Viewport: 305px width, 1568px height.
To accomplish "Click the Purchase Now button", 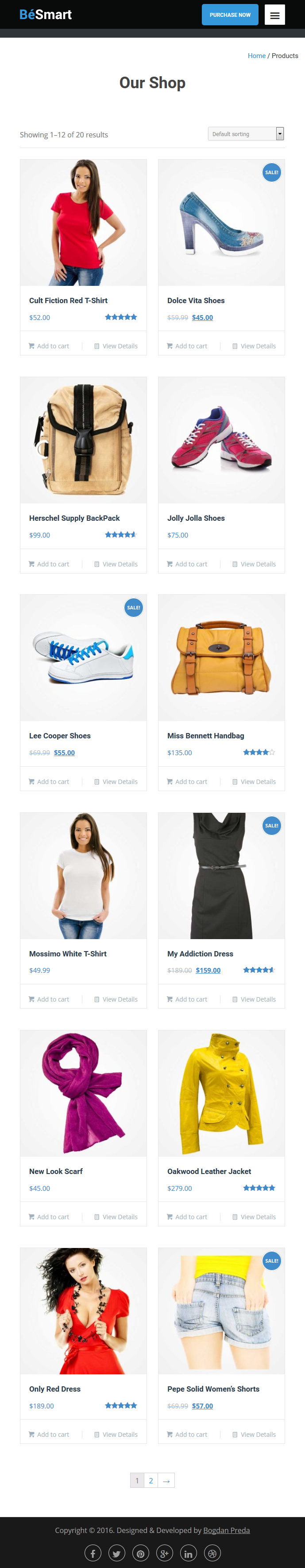I will click(x=230, y=15).
